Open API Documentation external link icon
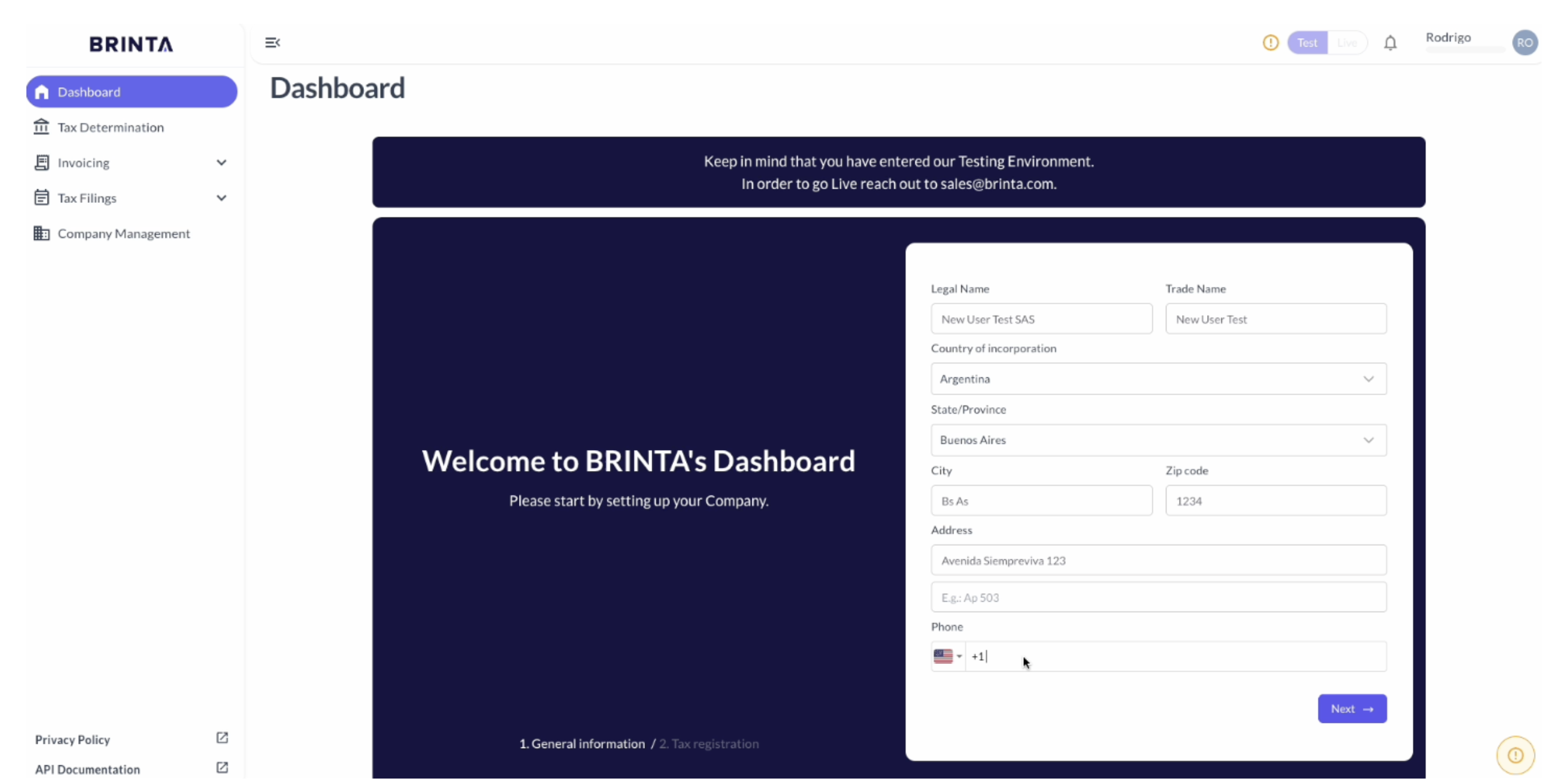 pos(222,768)
